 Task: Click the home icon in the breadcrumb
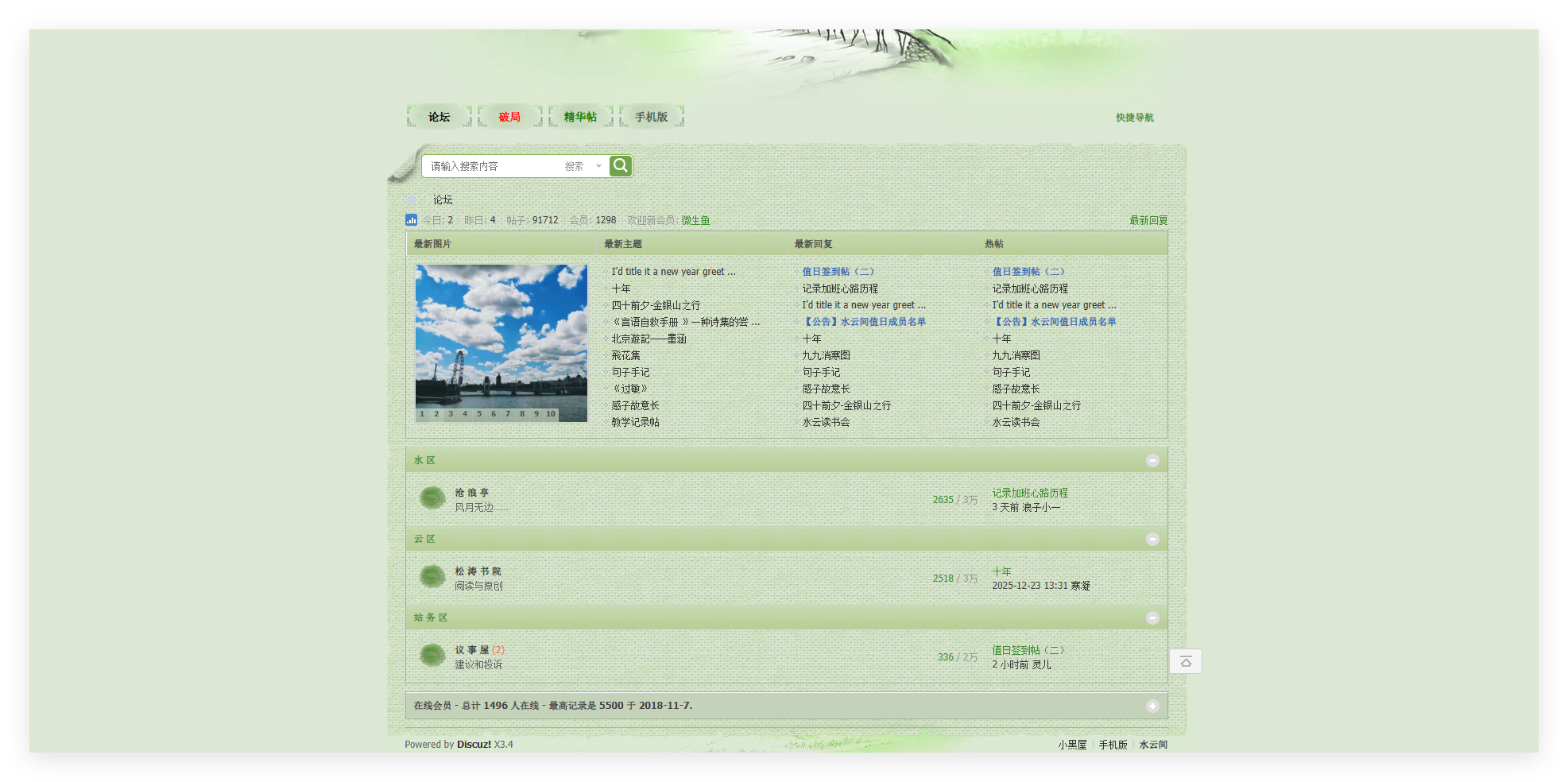[x=412, y=199]
